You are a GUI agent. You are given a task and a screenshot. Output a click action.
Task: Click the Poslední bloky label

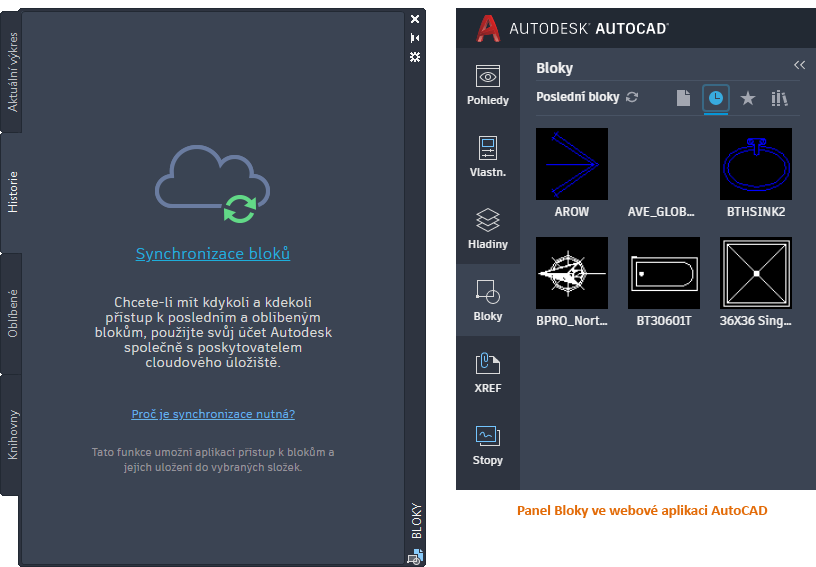point(578,97)
